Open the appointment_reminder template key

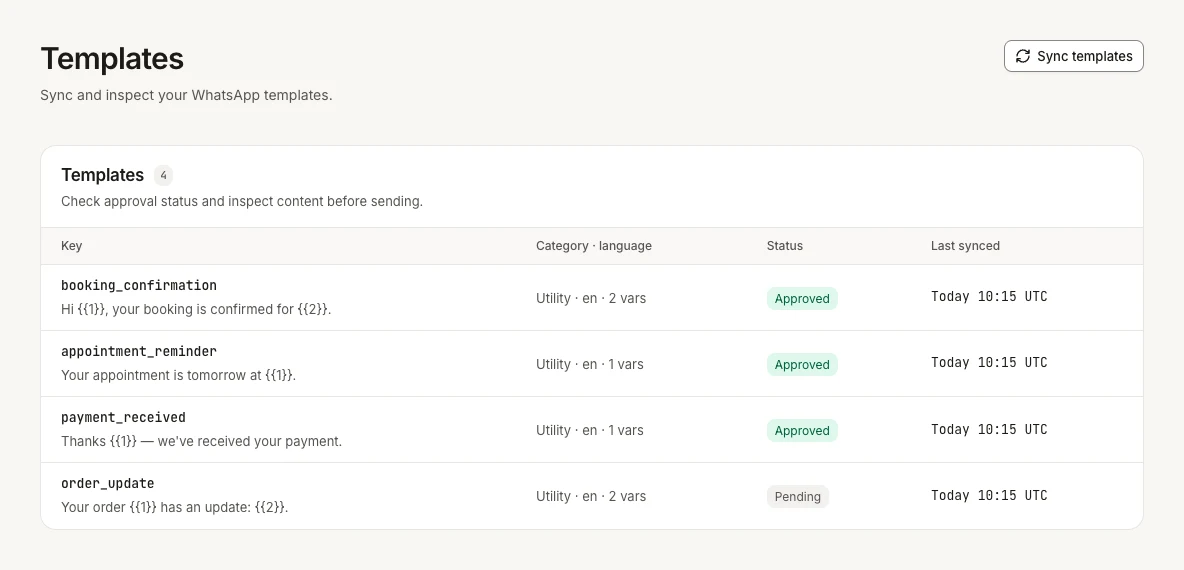(x=139, y=351)
